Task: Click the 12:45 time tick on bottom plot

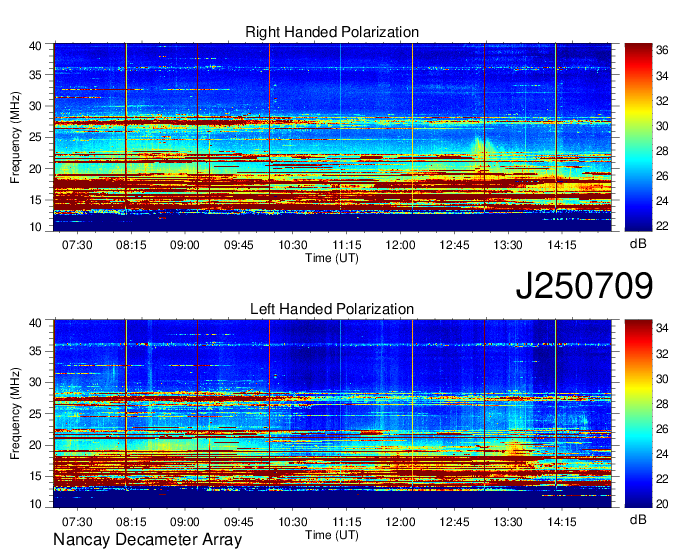Action: click(x=454, y=522)
